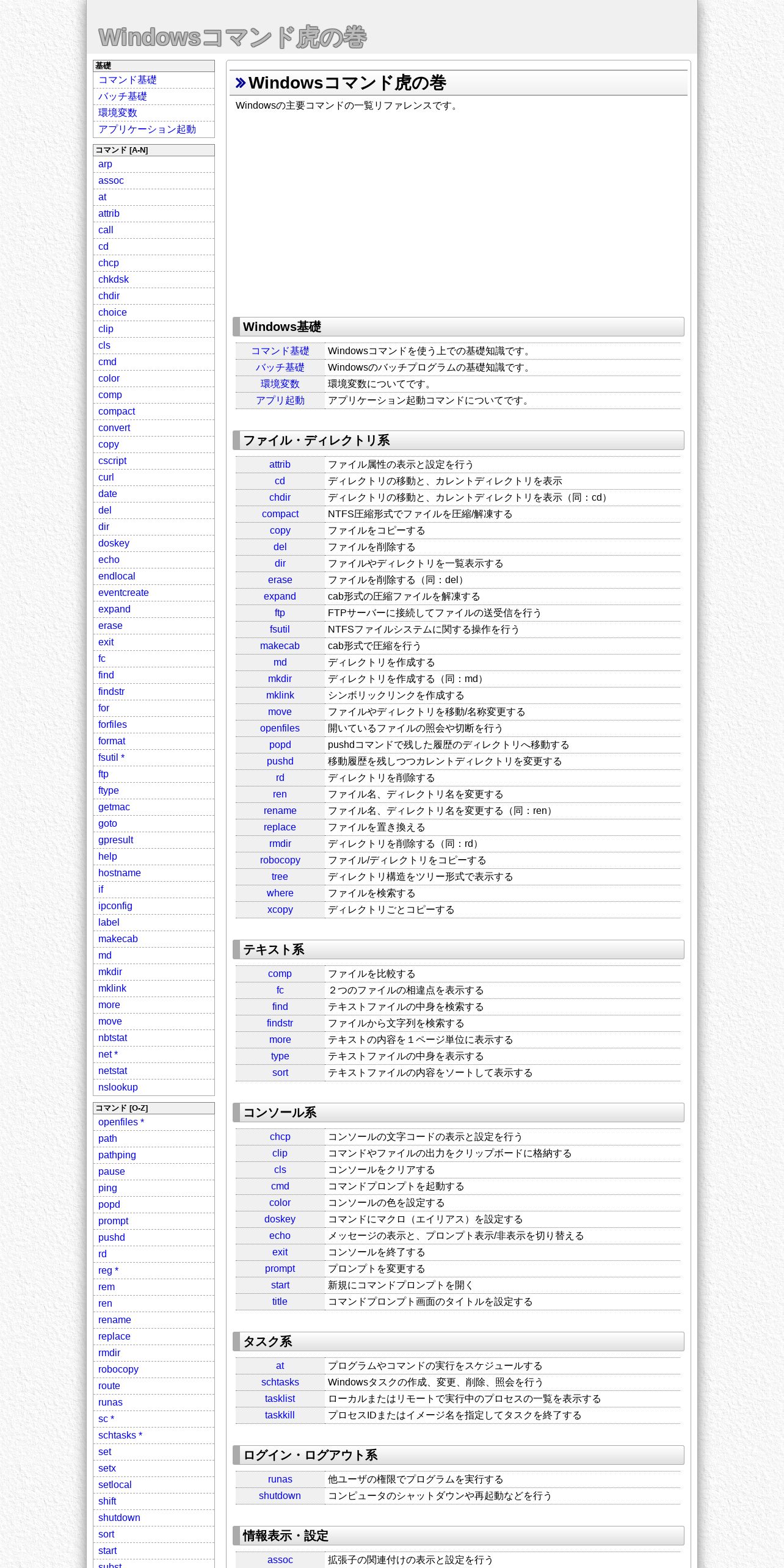Open setx in the sidebar

(107, 1468)
